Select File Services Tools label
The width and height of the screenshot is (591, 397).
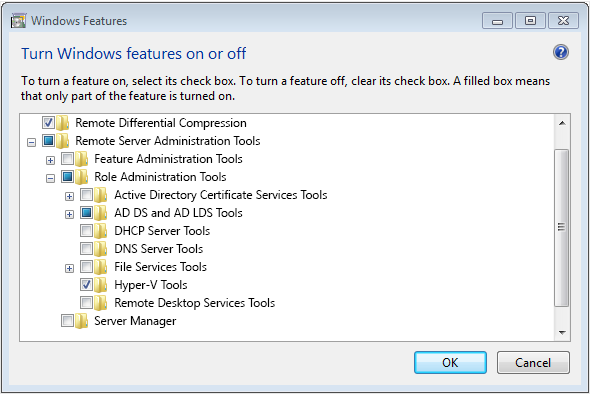161,267
